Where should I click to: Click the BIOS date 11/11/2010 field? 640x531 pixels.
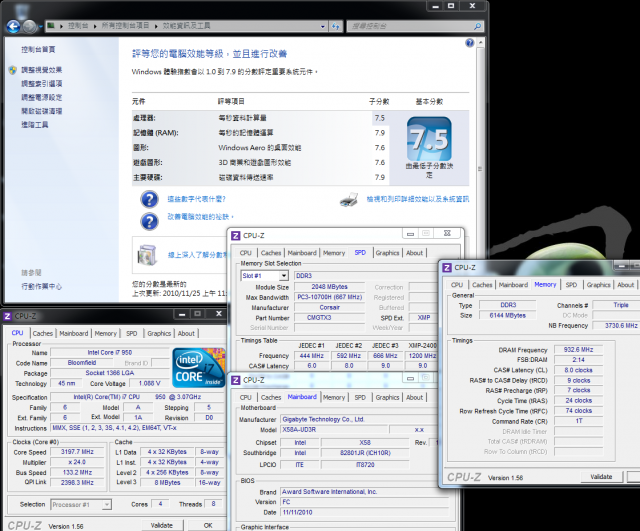pos(364,512)
